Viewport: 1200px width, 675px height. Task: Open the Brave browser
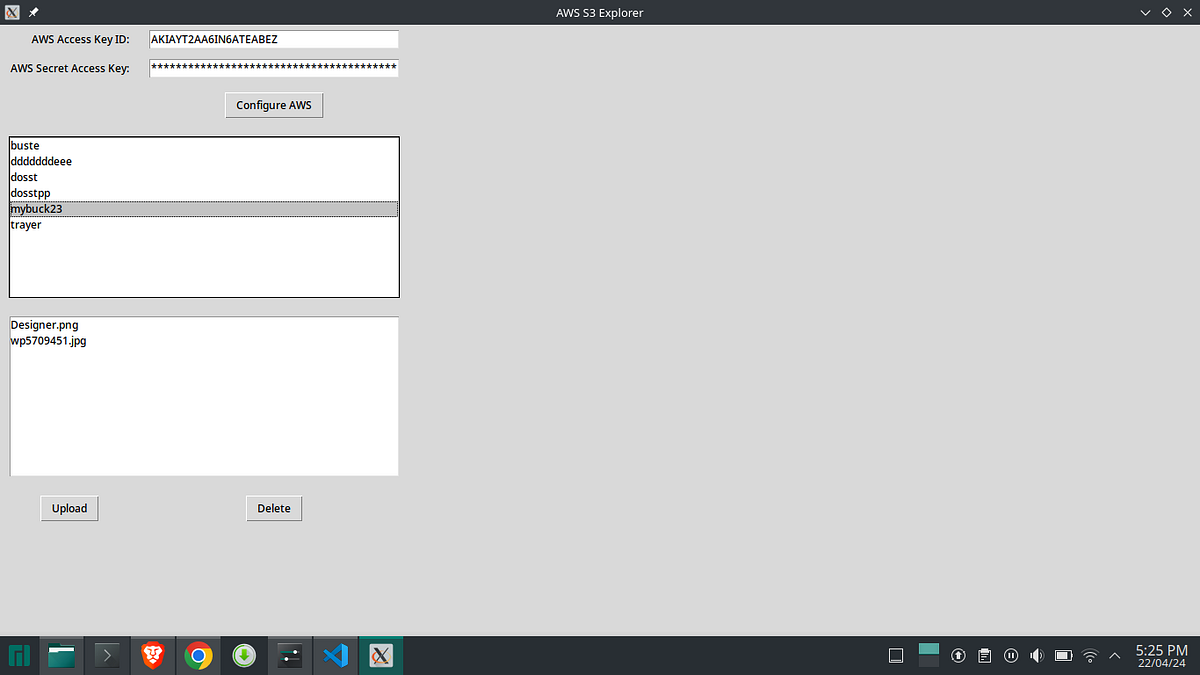pos(152,655)
